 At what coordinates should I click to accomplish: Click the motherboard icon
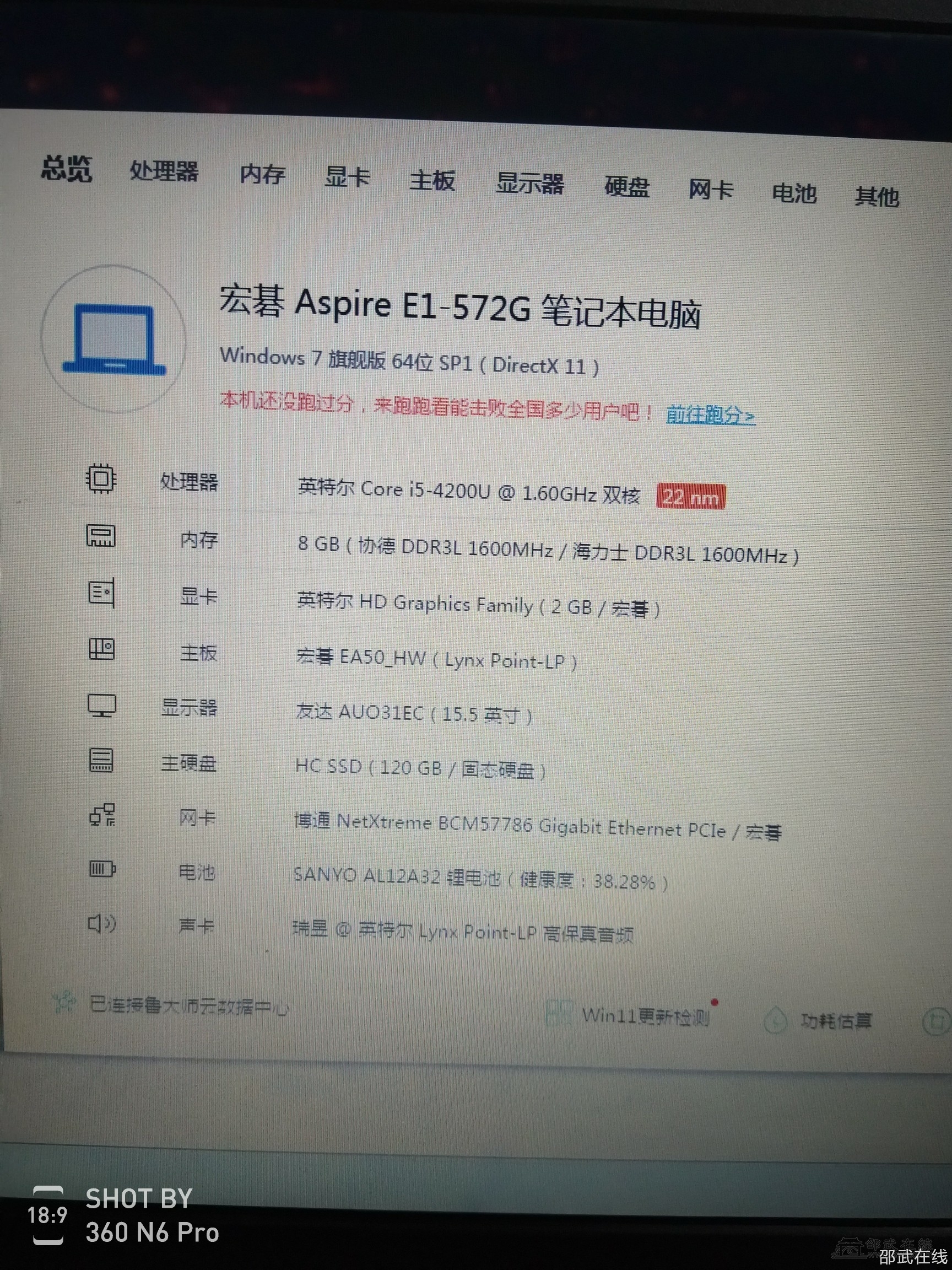click(x=101, y=649)
